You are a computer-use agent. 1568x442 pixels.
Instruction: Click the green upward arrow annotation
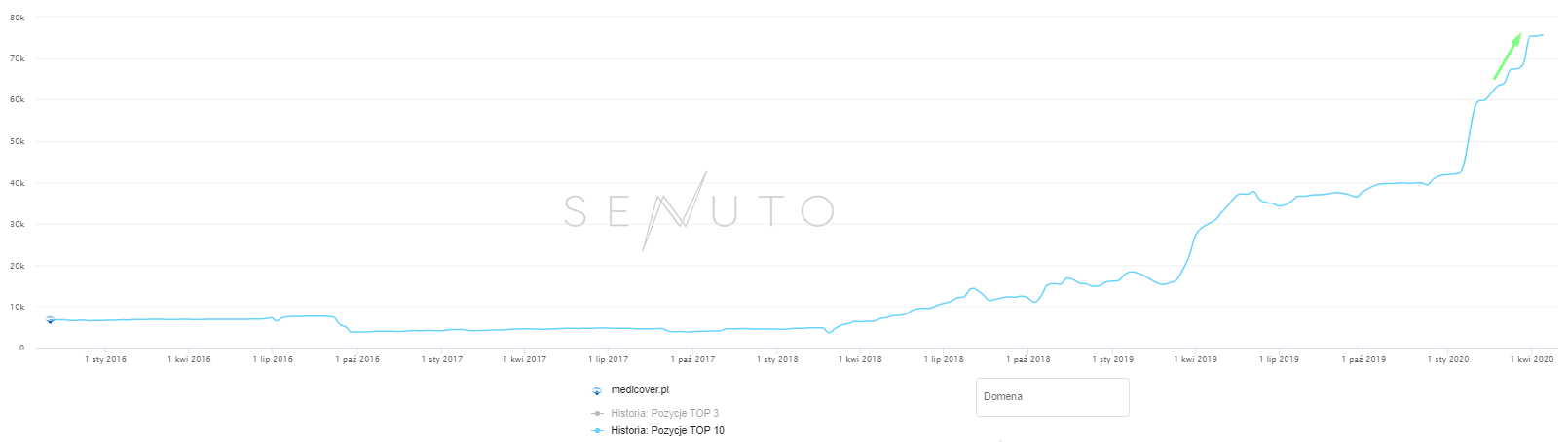point(1507,56)
